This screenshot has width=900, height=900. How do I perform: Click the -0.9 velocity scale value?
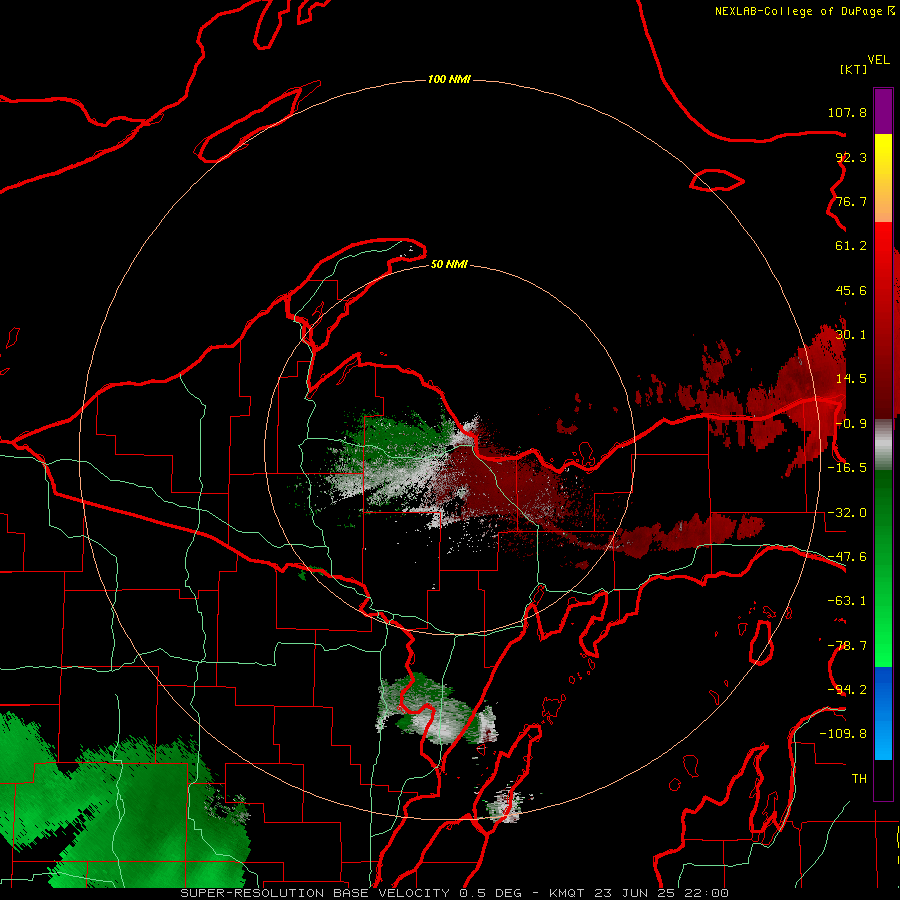(x=851, y=424)
